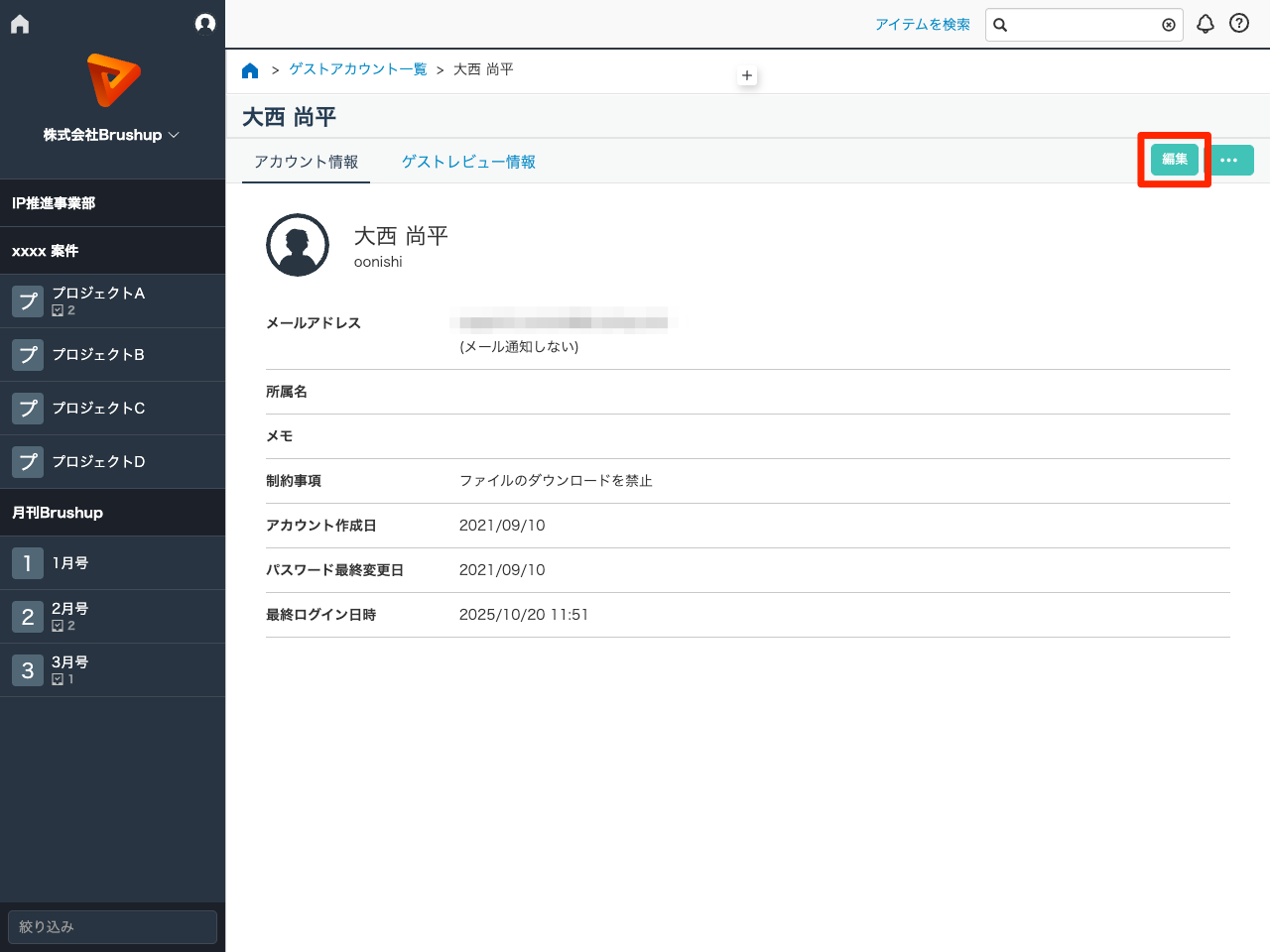Image resolution: width=1270 pixels, height=952 pixels.
Task: Switch to the ゲストレビュー情報 tab
Action: (x=468, y=161)
